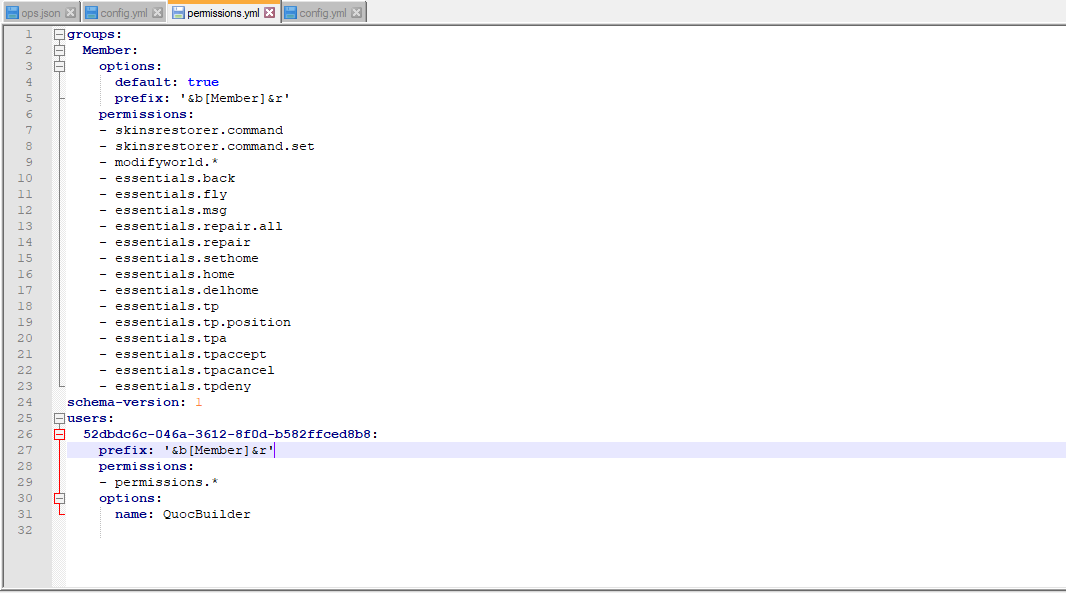Collapse the Member fold marker
Image resolution: width=1066 pixels, height=593 pixels.
(59, 50)
